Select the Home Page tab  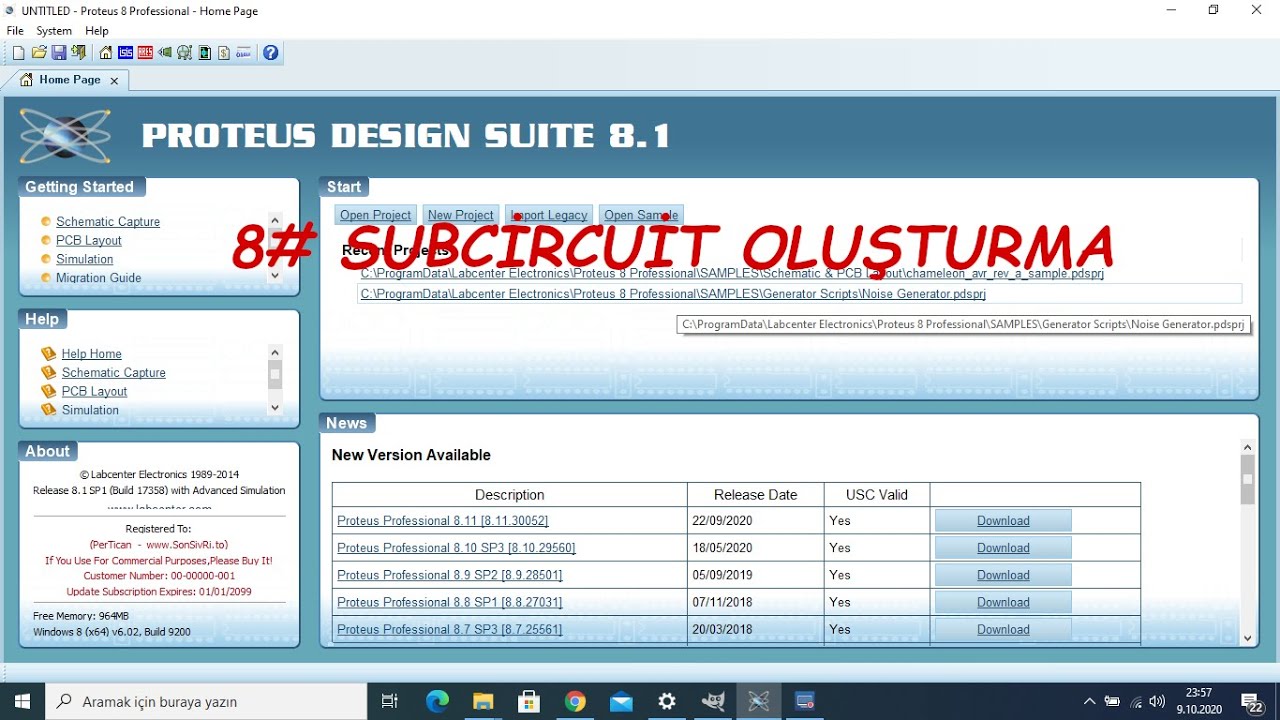point(69,80)
